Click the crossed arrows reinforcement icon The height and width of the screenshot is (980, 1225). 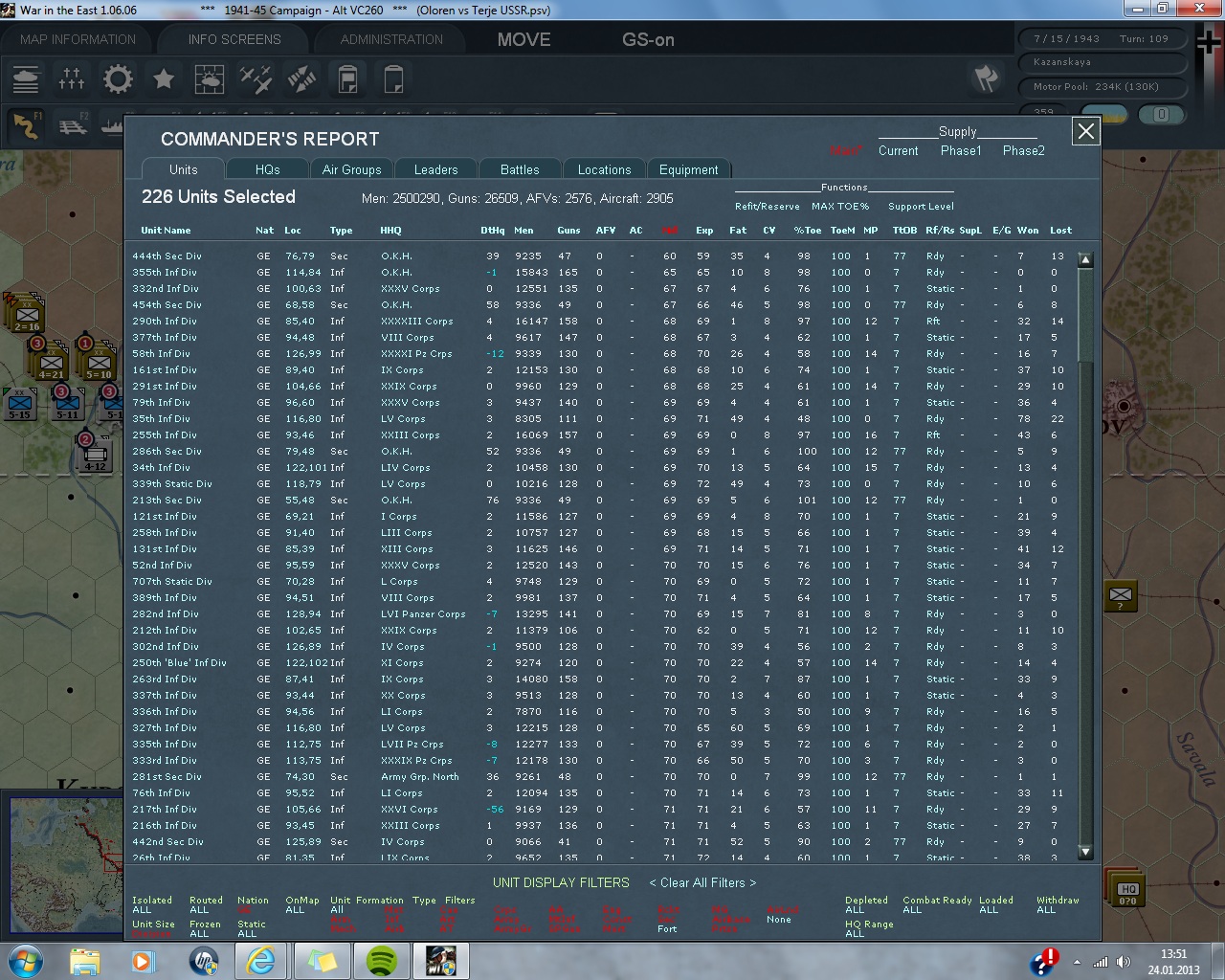coord(301,78)
